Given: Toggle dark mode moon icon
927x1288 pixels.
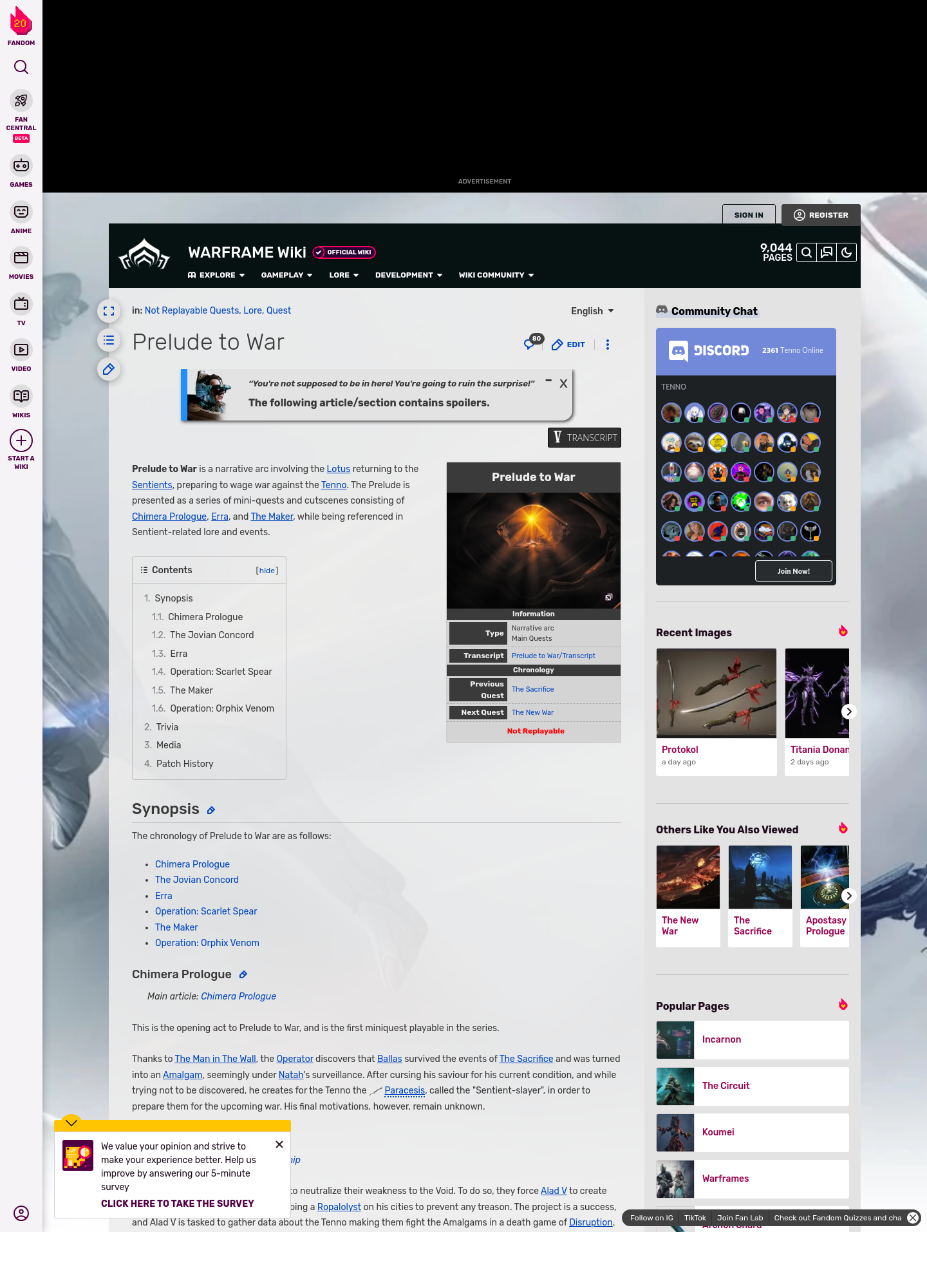Looking at the screenshot, I should coord(847,252).
